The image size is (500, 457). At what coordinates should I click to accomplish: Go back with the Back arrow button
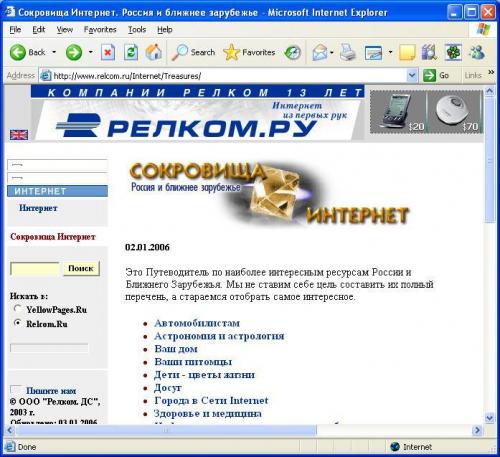(x=27, y=53)
